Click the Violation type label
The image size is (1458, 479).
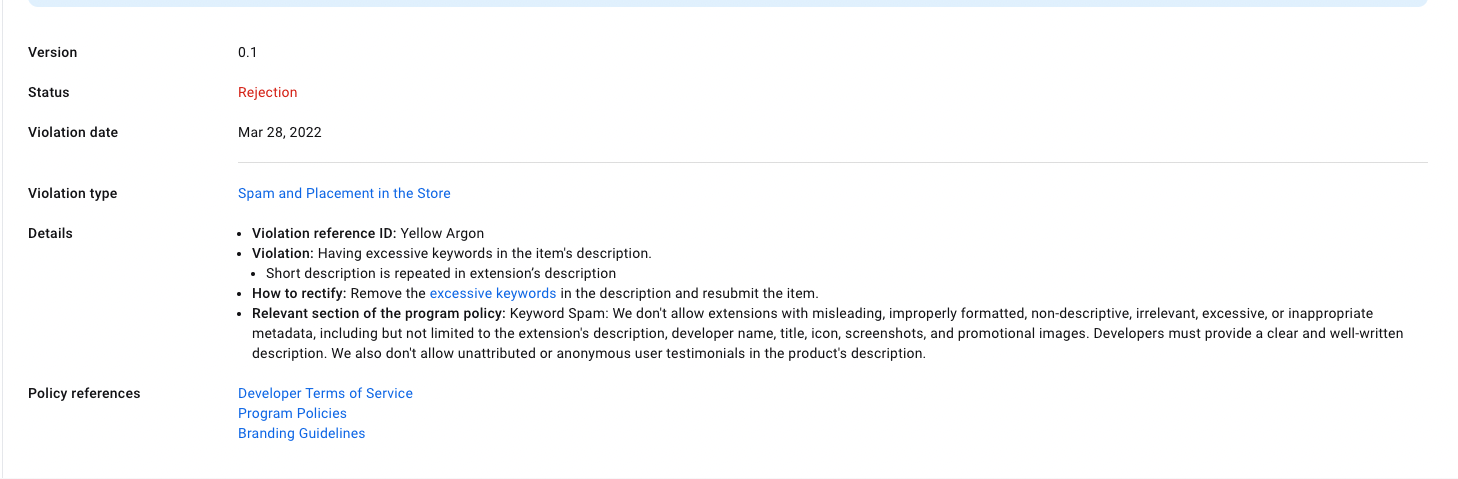pos(72,193)
